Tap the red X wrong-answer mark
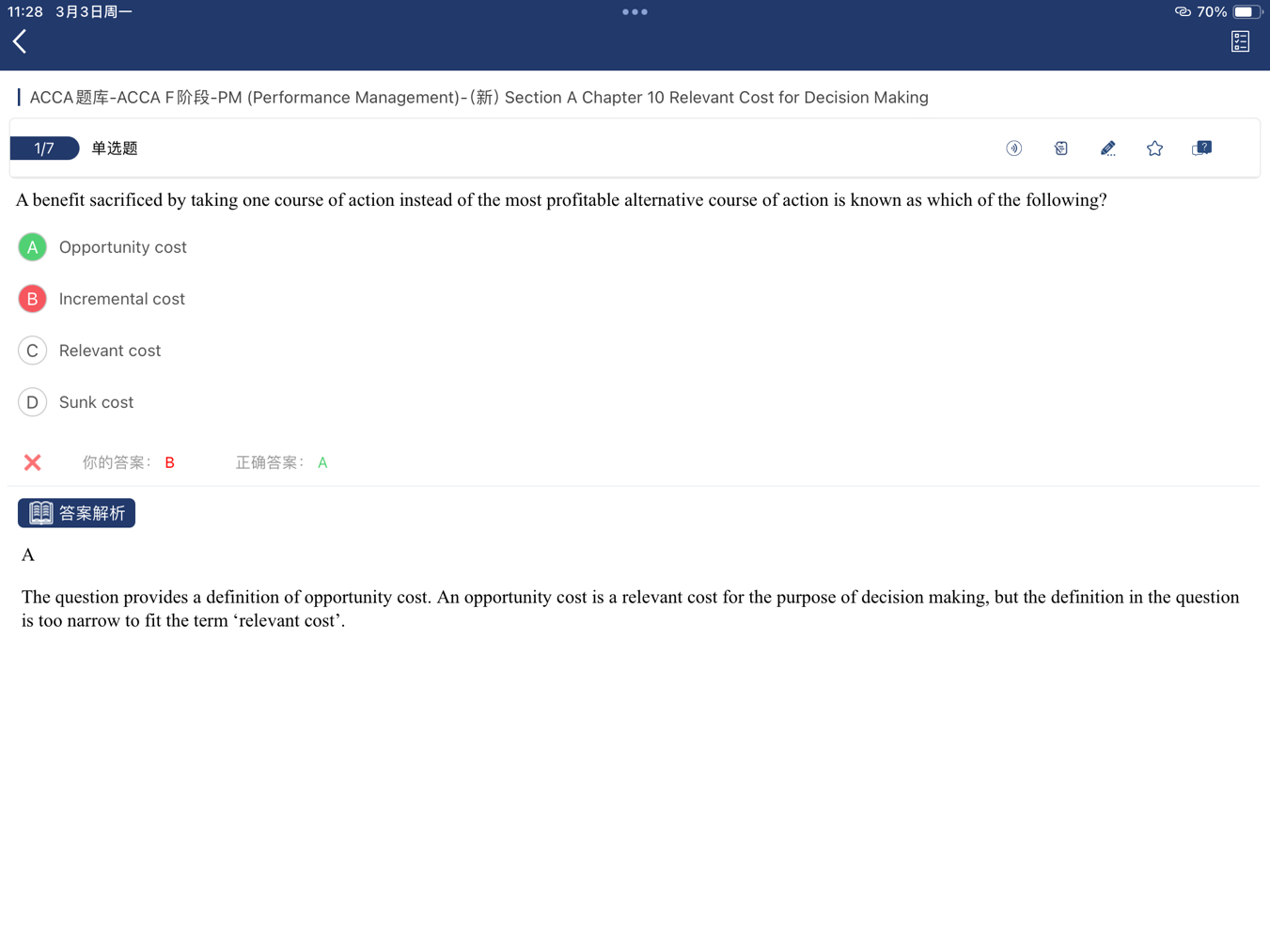Screen dimensions: 1270x952 33,462
